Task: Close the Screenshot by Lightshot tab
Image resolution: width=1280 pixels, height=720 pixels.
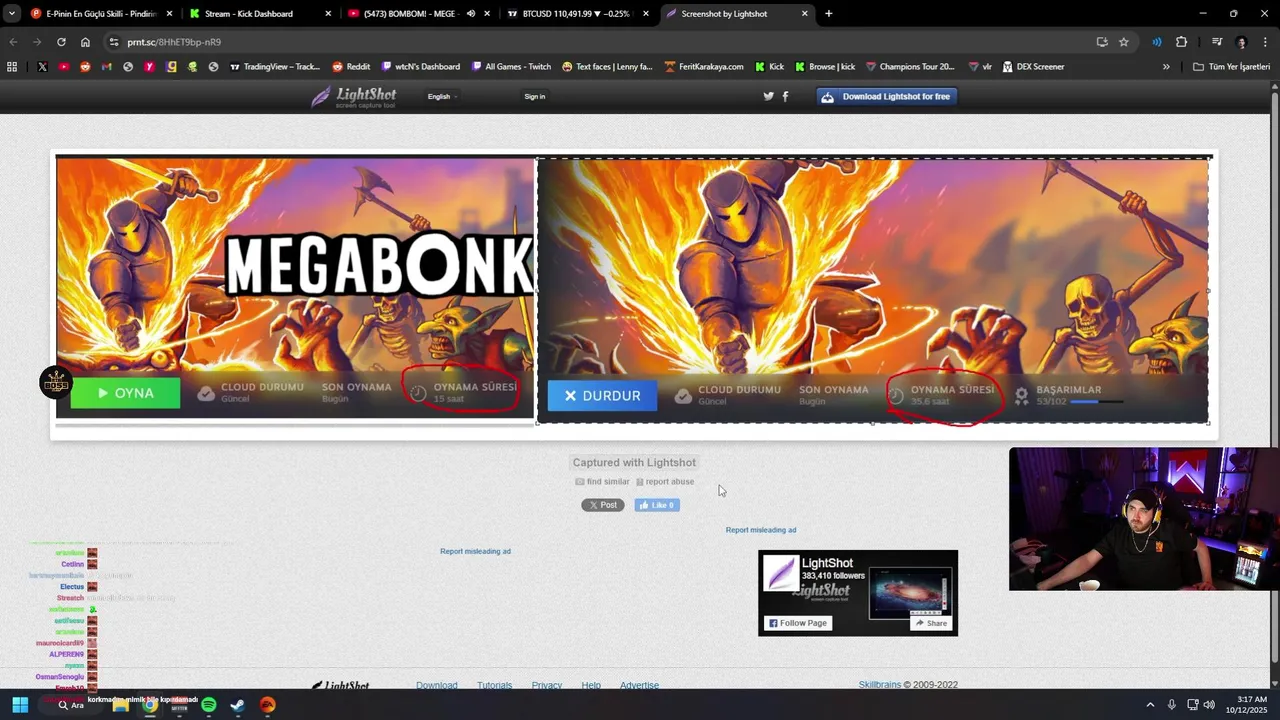Action: [x=804, y=14]
